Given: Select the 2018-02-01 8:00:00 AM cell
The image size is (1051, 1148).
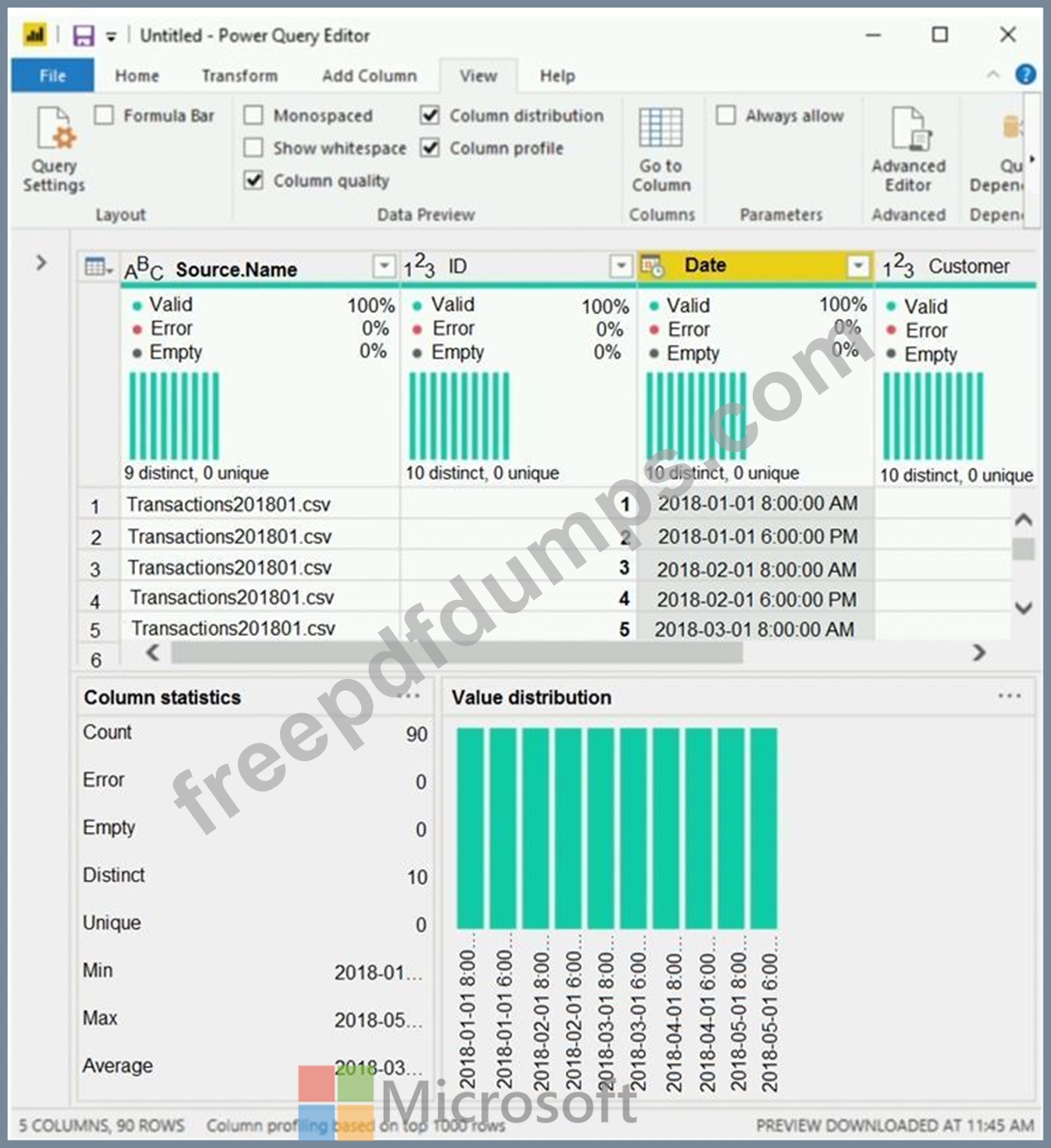Looking at the screenshot, I should pos(757,569).
